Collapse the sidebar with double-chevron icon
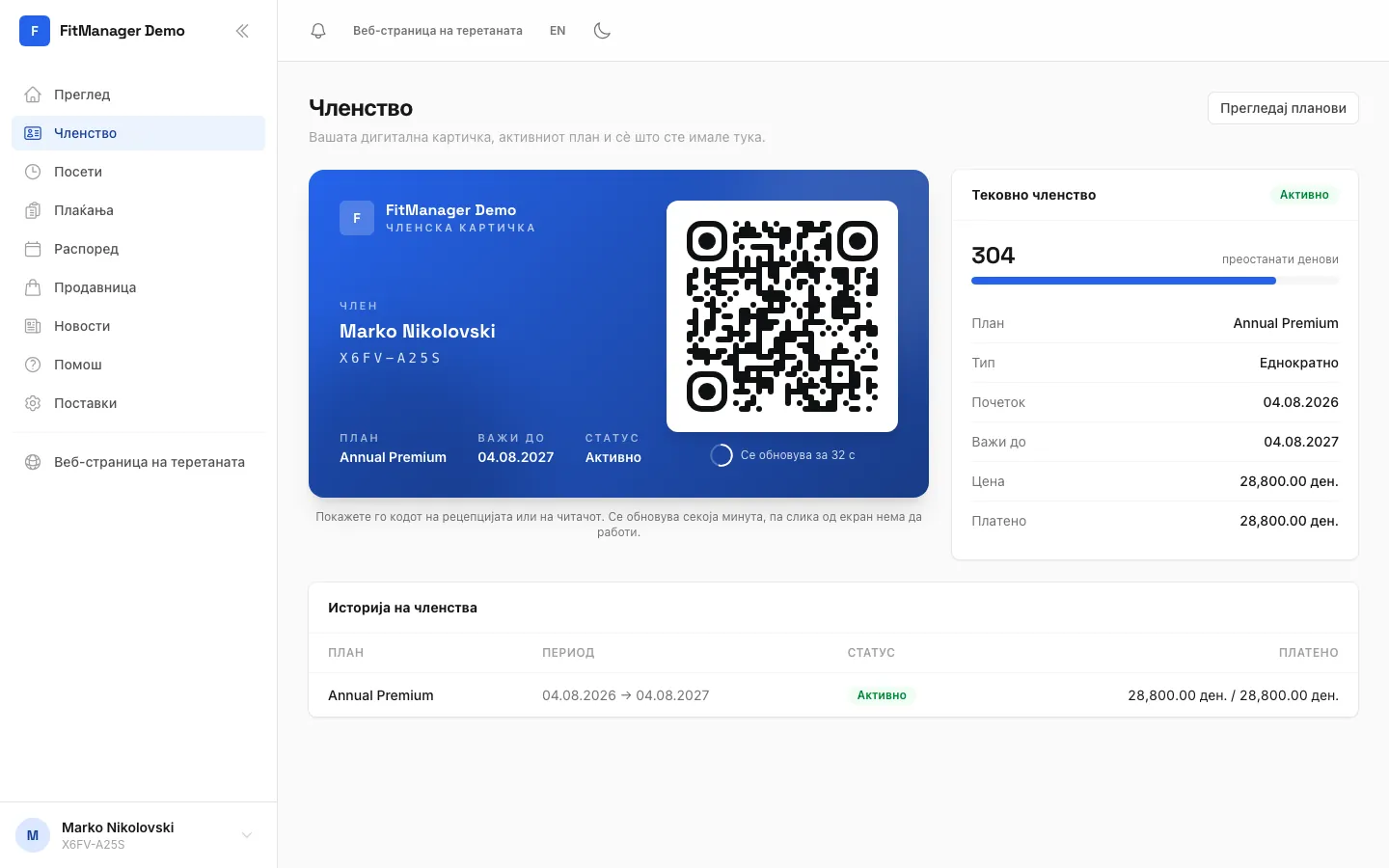 242,31
